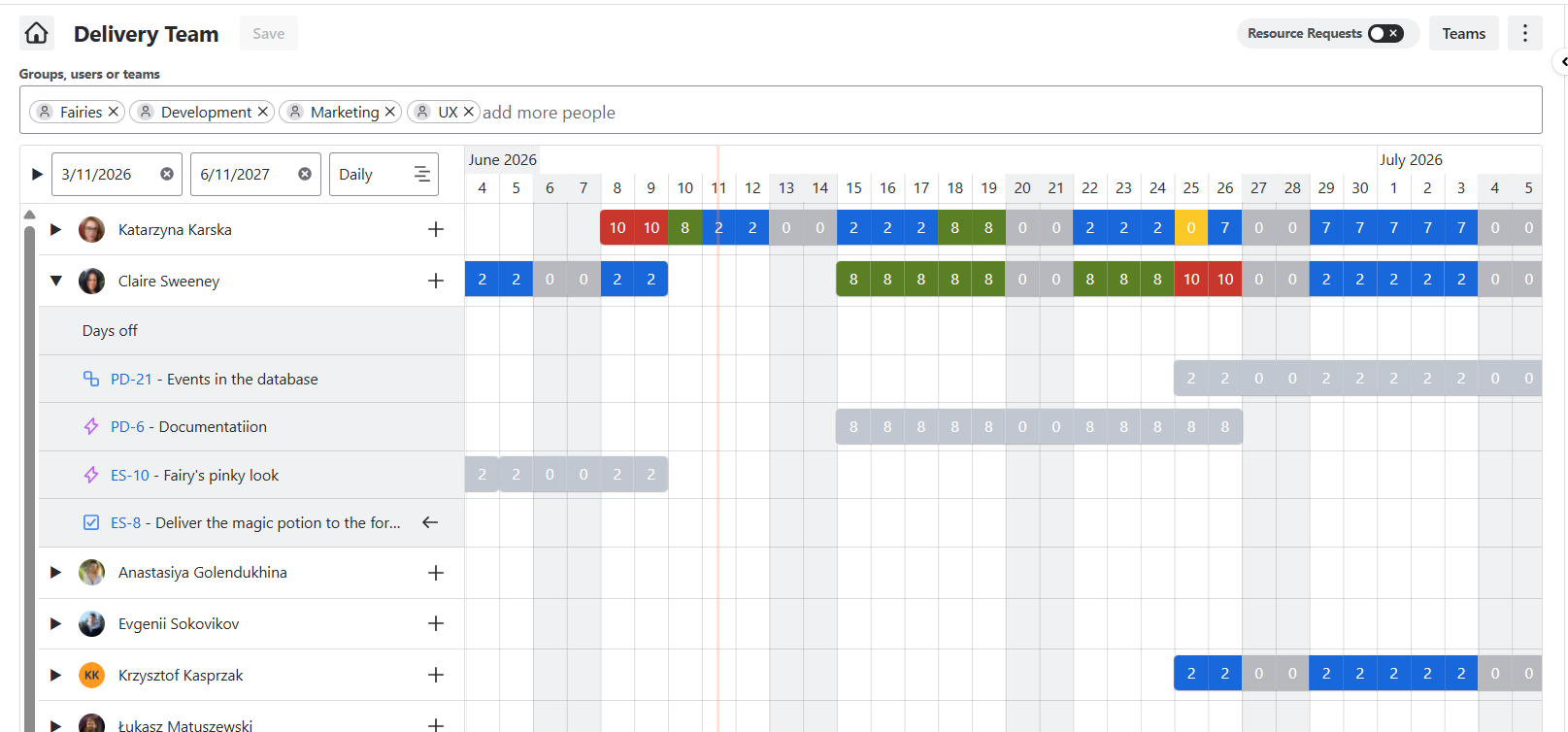Open the ES-8 issue link
The height and width of the screenshot is (732, 1568).
click(125, 522)
